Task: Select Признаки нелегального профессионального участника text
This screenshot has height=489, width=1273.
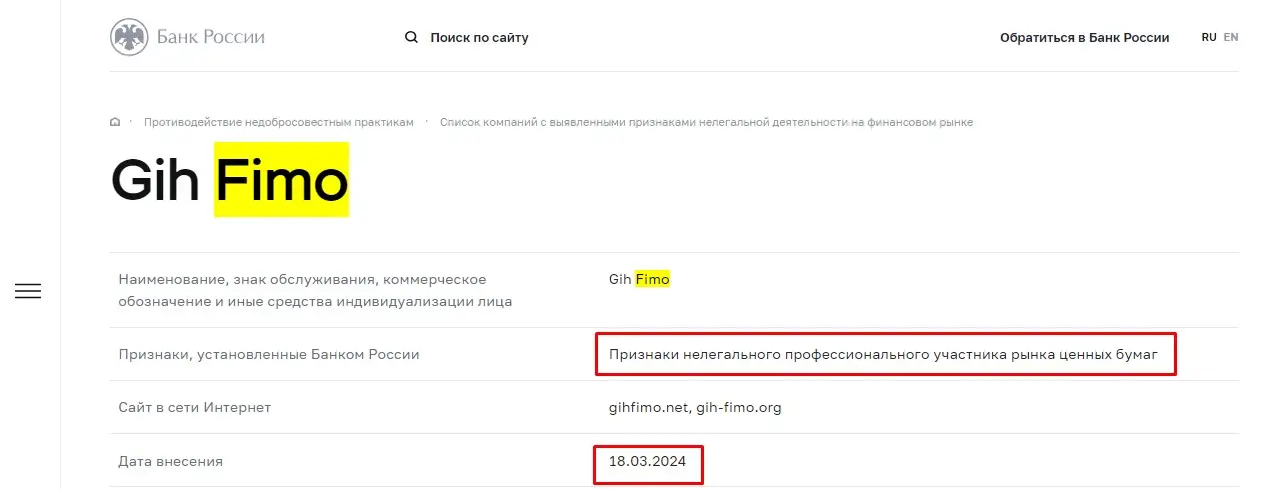Action: click(884, 355)
